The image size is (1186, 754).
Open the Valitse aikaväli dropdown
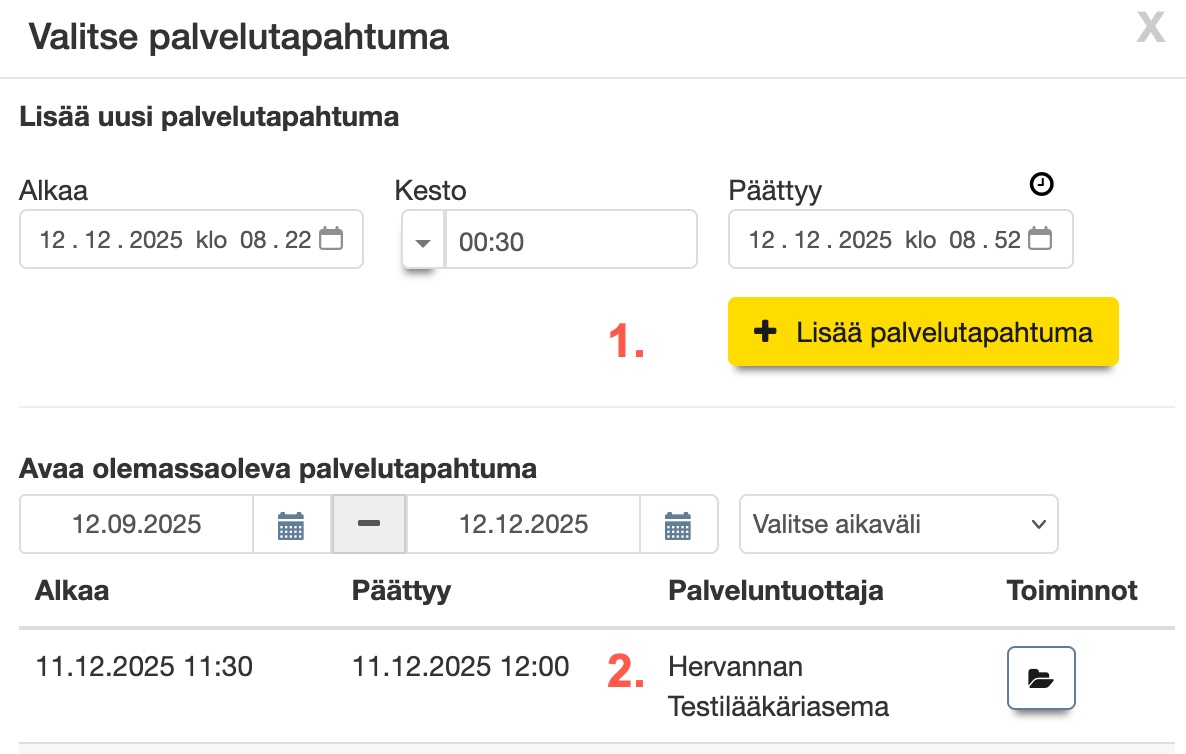coord(898,524)
